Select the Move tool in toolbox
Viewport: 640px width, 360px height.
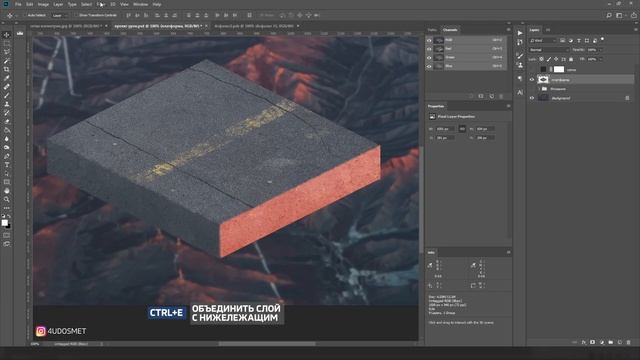click(6, 35)
